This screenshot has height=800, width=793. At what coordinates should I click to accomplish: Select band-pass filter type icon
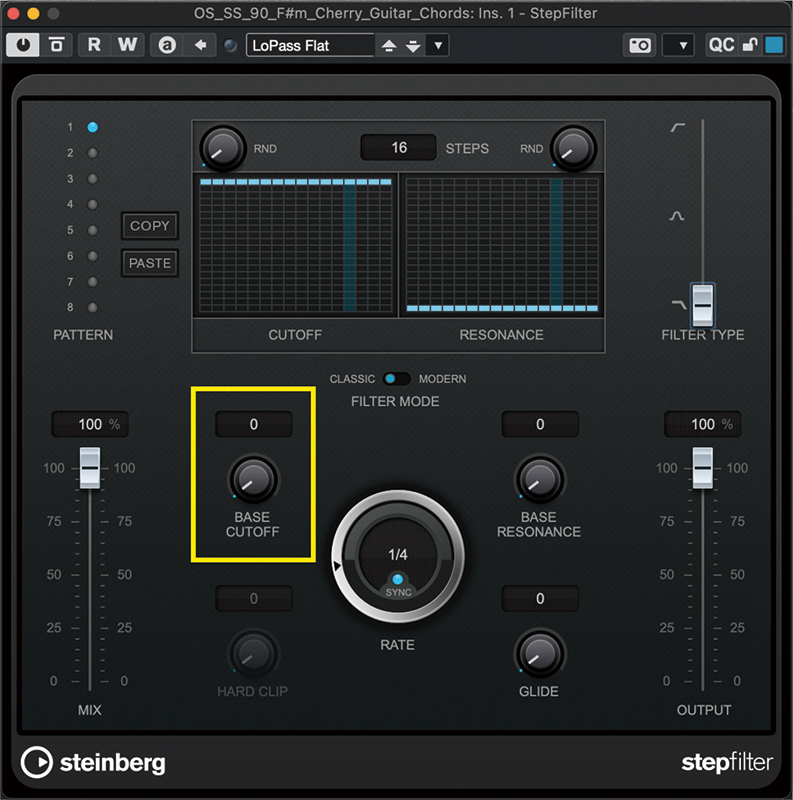tap(677, 216)
